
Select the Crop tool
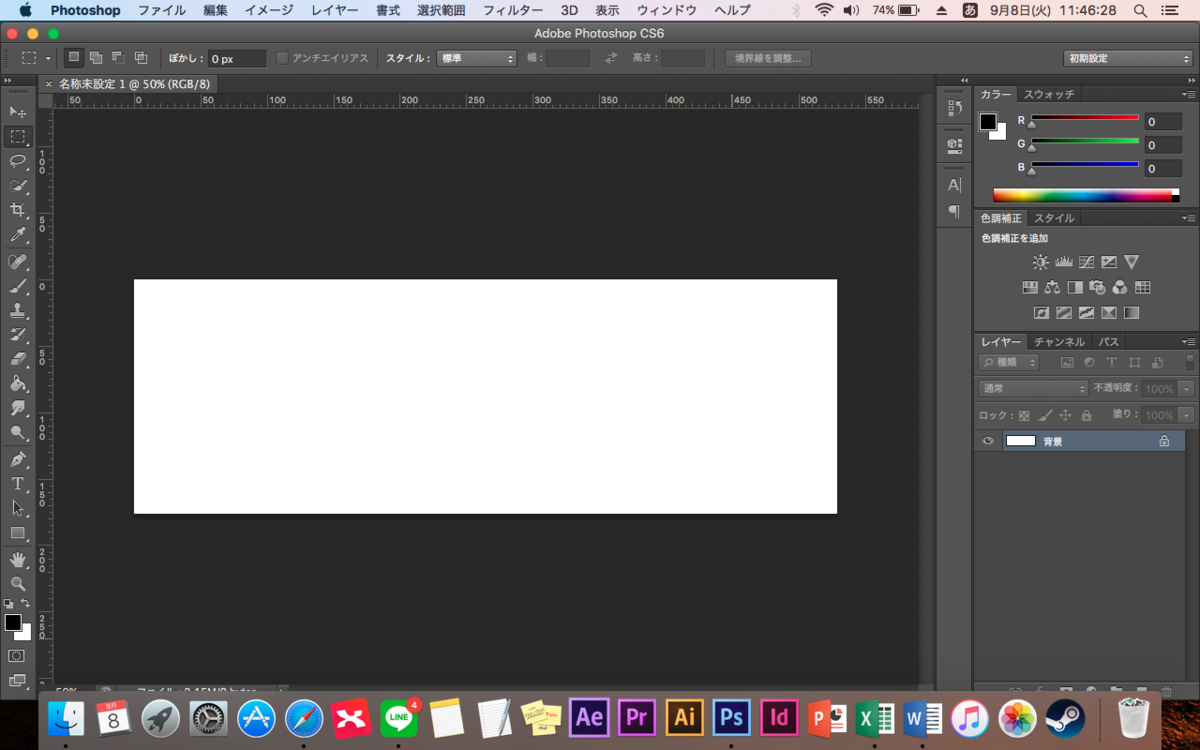click(x=18, y=211)
